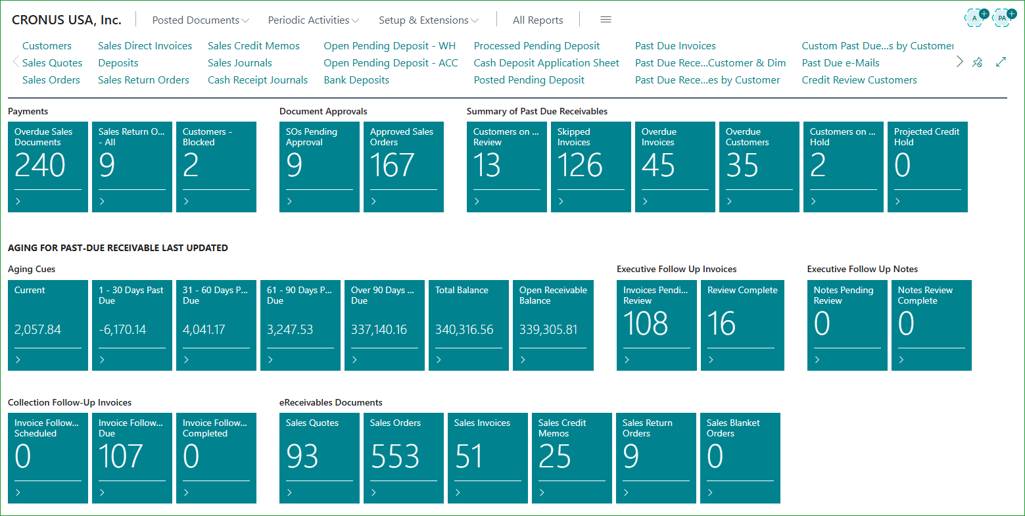
Task: Expand the Periodic Activities menu
Action: [x=313, y=20]
